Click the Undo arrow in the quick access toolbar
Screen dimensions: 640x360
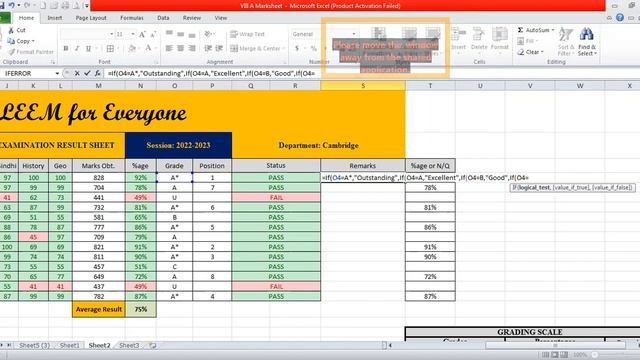tap(11, 5)
